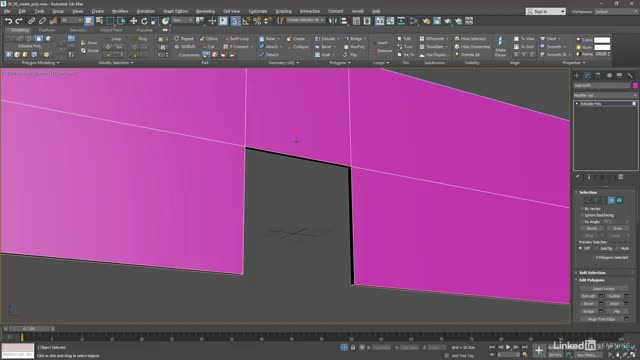This screenshot has width=640, height=360.
Task: Click the Shrink button in ribbon
Action: [90, 51]
